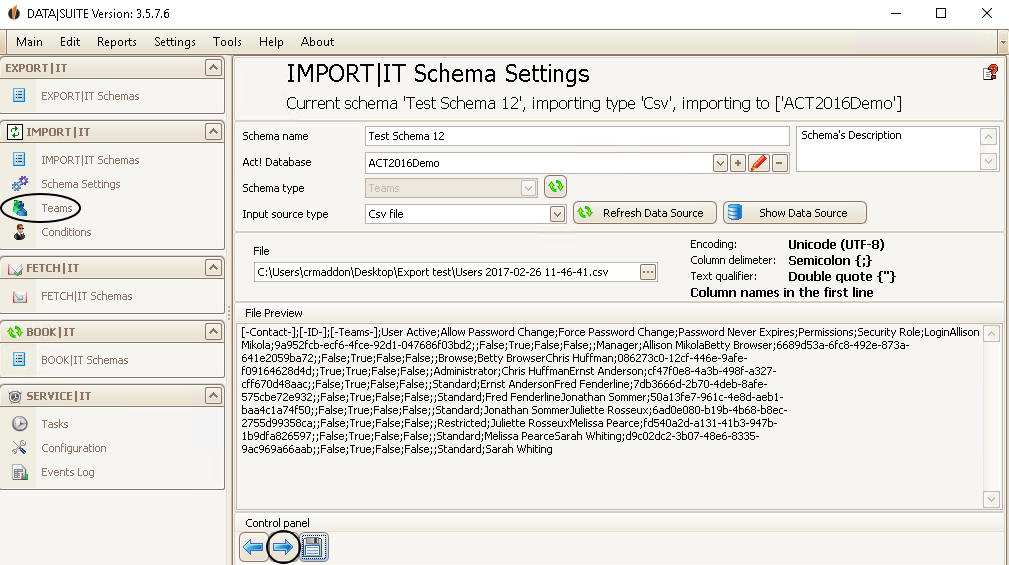The height and width of the screenshot is (565, 1009).
Task: Go to next step with blue right arrow
Action: [283, 547]
